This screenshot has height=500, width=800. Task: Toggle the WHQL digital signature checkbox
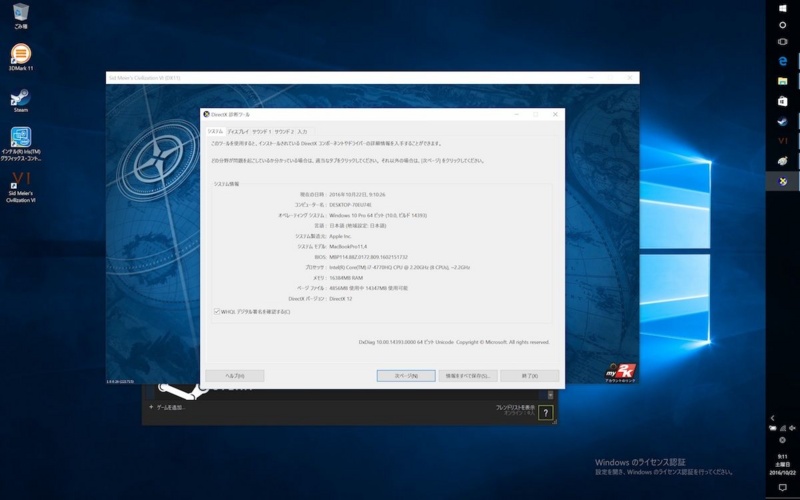[x=217, y=311]
